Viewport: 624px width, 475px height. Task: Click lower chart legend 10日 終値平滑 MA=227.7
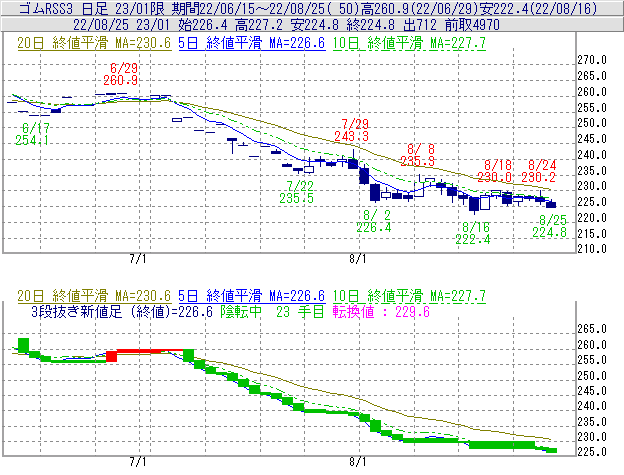pyautogui.click(x=409, y=296)
